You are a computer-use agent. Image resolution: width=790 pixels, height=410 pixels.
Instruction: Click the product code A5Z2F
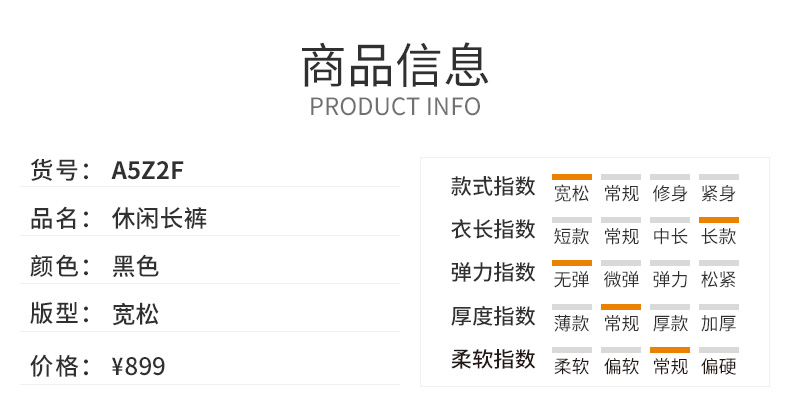pyautogui.click(x=147, y=170)
